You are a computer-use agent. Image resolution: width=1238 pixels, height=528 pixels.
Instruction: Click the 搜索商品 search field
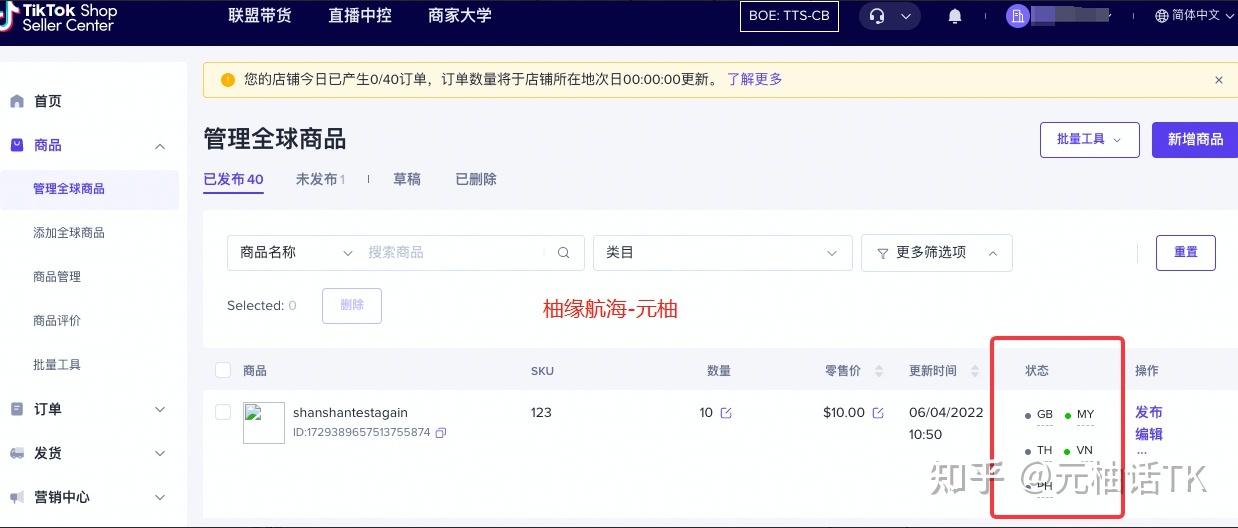tap(455, 253)
